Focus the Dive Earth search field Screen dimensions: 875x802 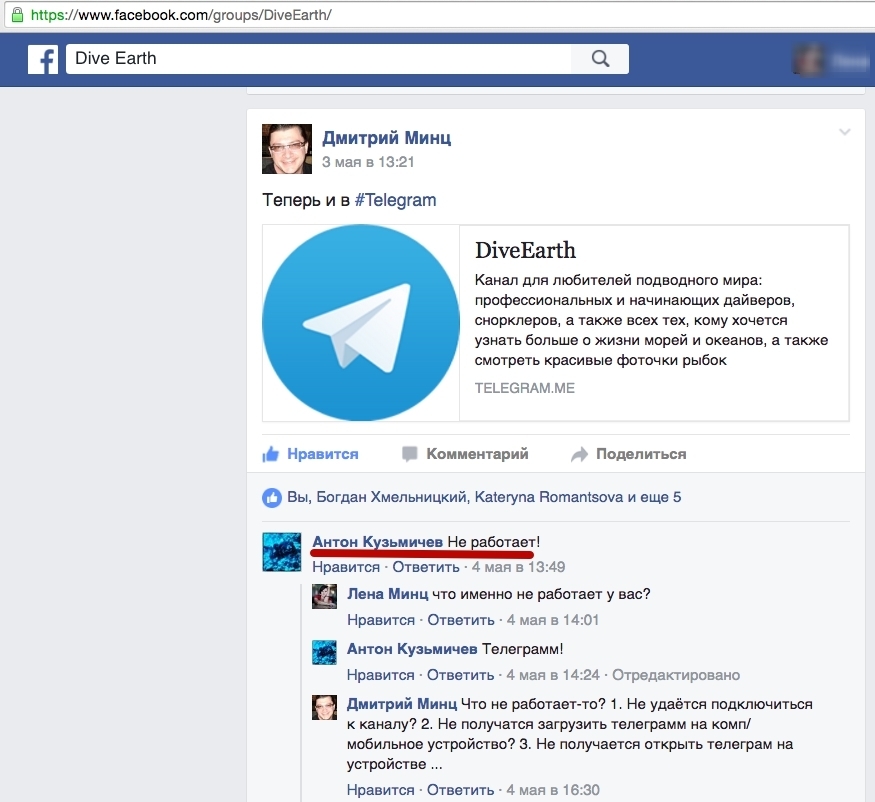click(319, 59)
